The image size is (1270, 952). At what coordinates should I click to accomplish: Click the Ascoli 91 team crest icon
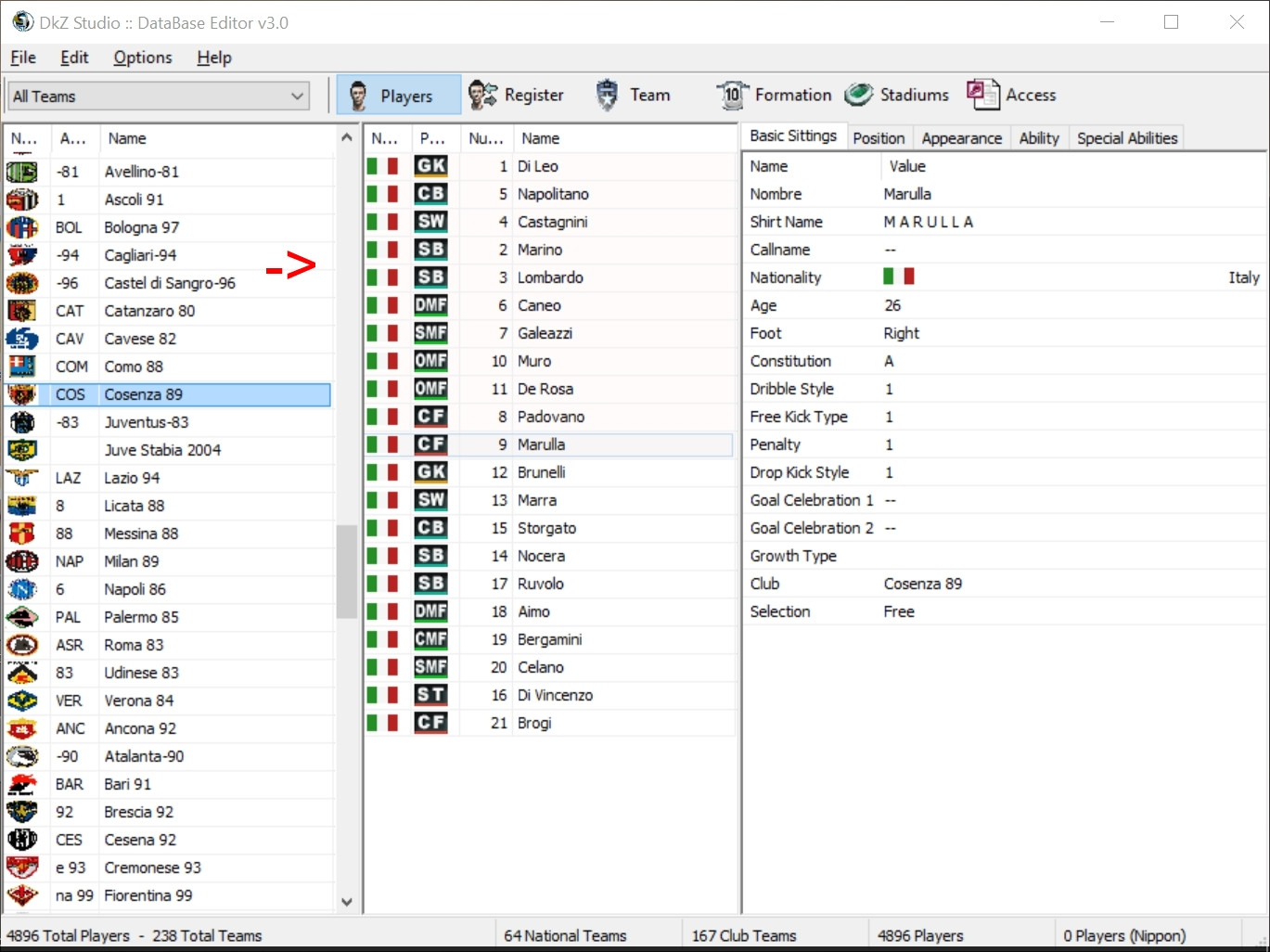coord(22,199)
